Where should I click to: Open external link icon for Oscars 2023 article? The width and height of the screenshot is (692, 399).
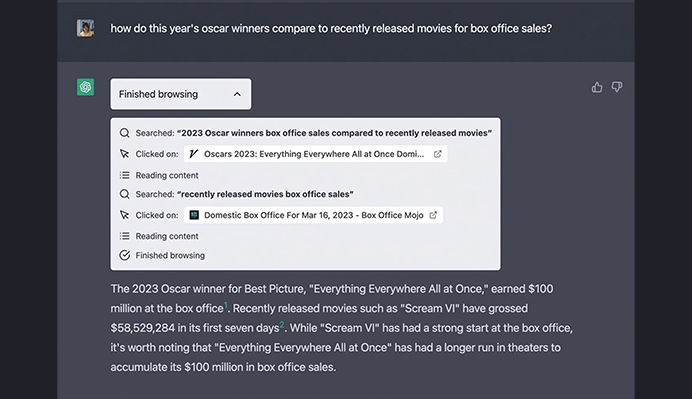(437, 154)
